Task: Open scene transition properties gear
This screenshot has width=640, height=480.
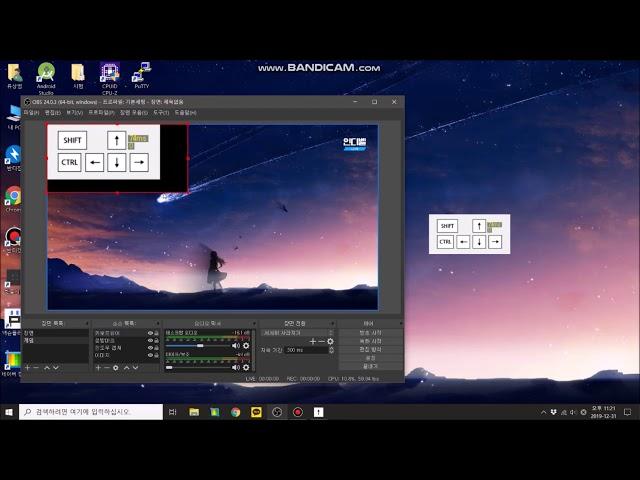Action: pos(330,341)
